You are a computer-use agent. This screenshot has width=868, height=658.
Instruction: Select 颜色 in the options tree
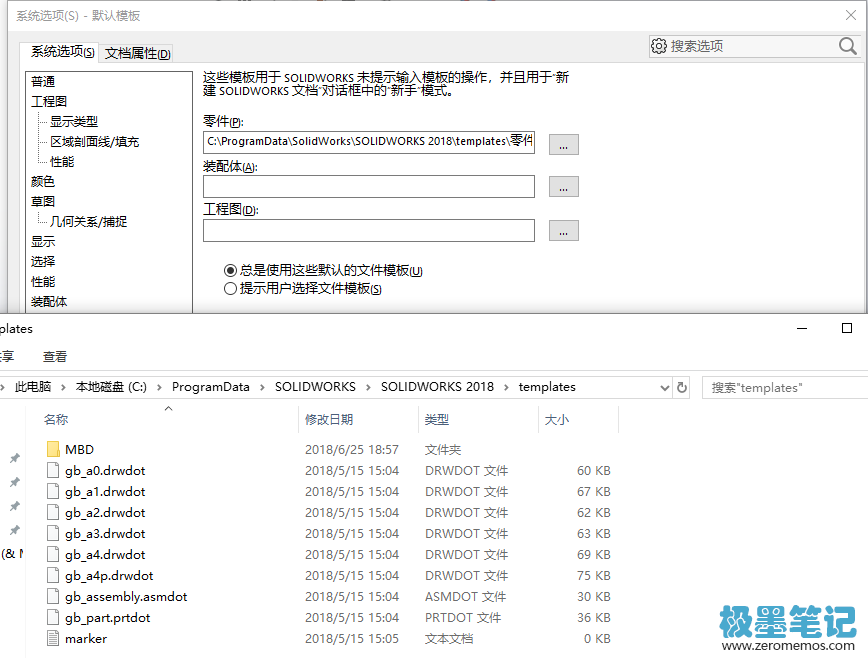coord(43,182)
